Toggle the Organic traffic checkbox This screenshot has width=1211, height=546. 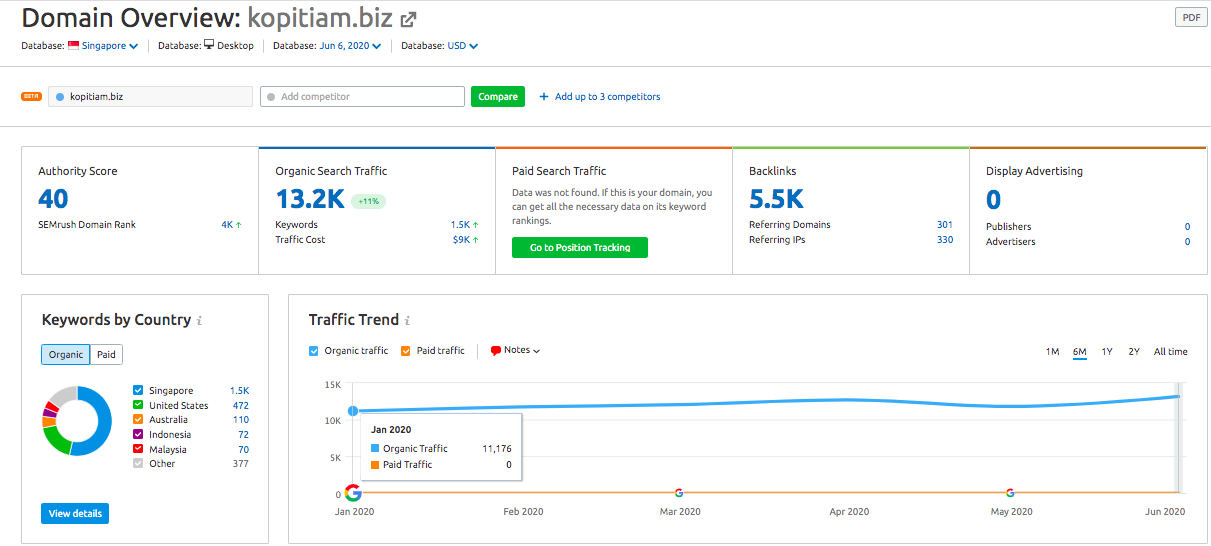(314, 351)
